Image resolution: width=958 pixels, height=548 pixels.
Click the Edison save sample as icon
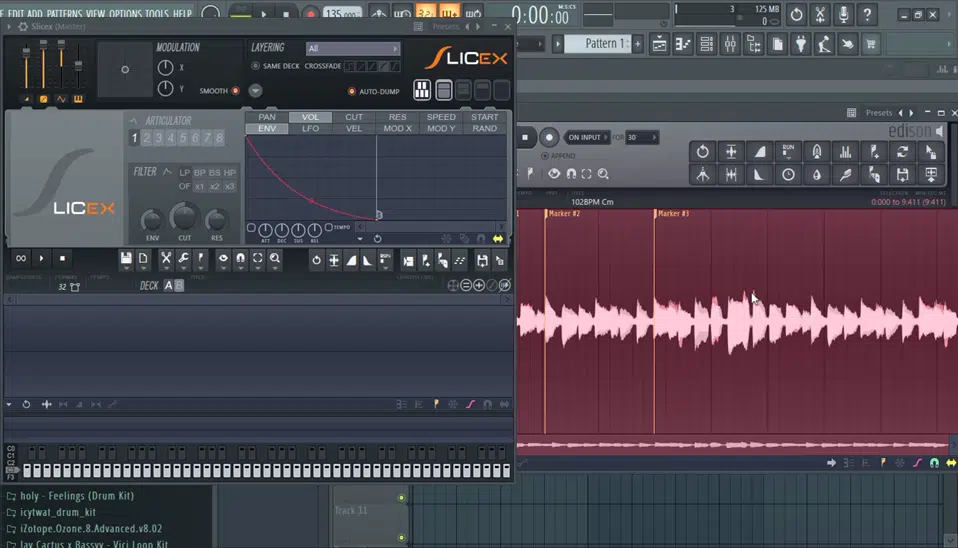(x=902, y=175)
